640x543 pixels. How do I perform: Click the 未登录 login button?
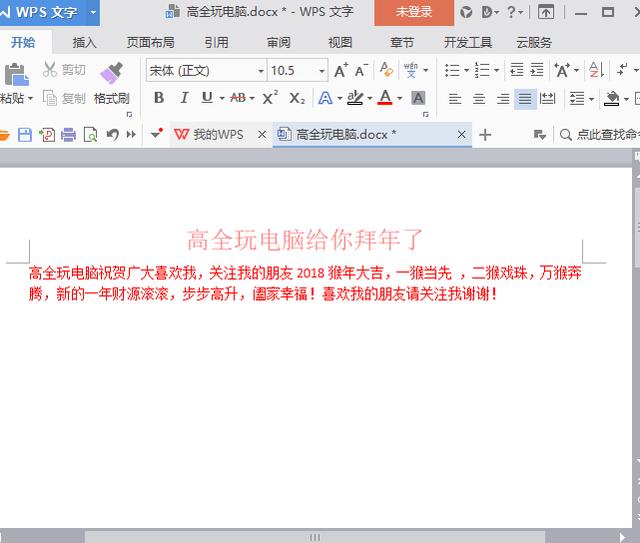tap(414, 12)
